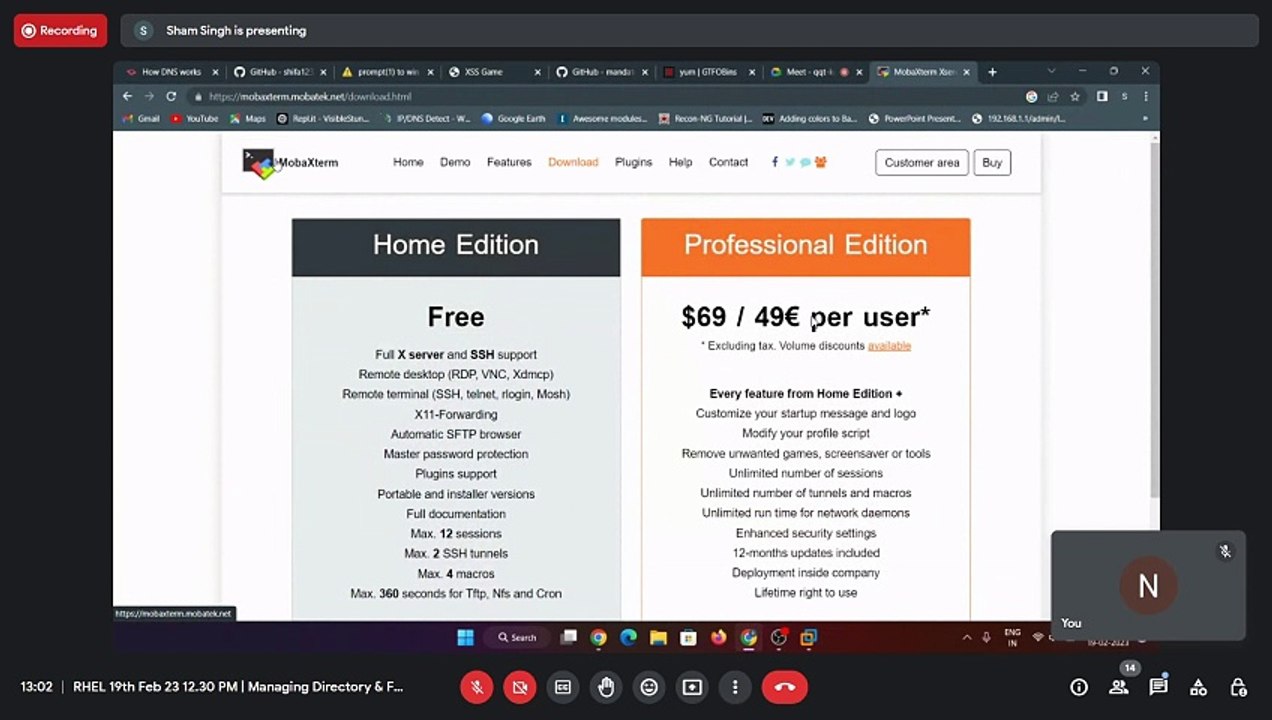
Task: Switch to the Meet browser tab
Action: 816,72
